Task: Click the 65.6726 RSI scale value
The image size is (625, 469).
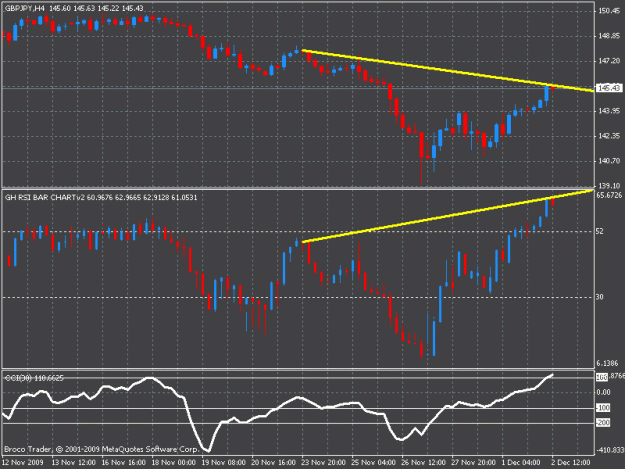Action: pyautogui.click(x=609, y=195)
